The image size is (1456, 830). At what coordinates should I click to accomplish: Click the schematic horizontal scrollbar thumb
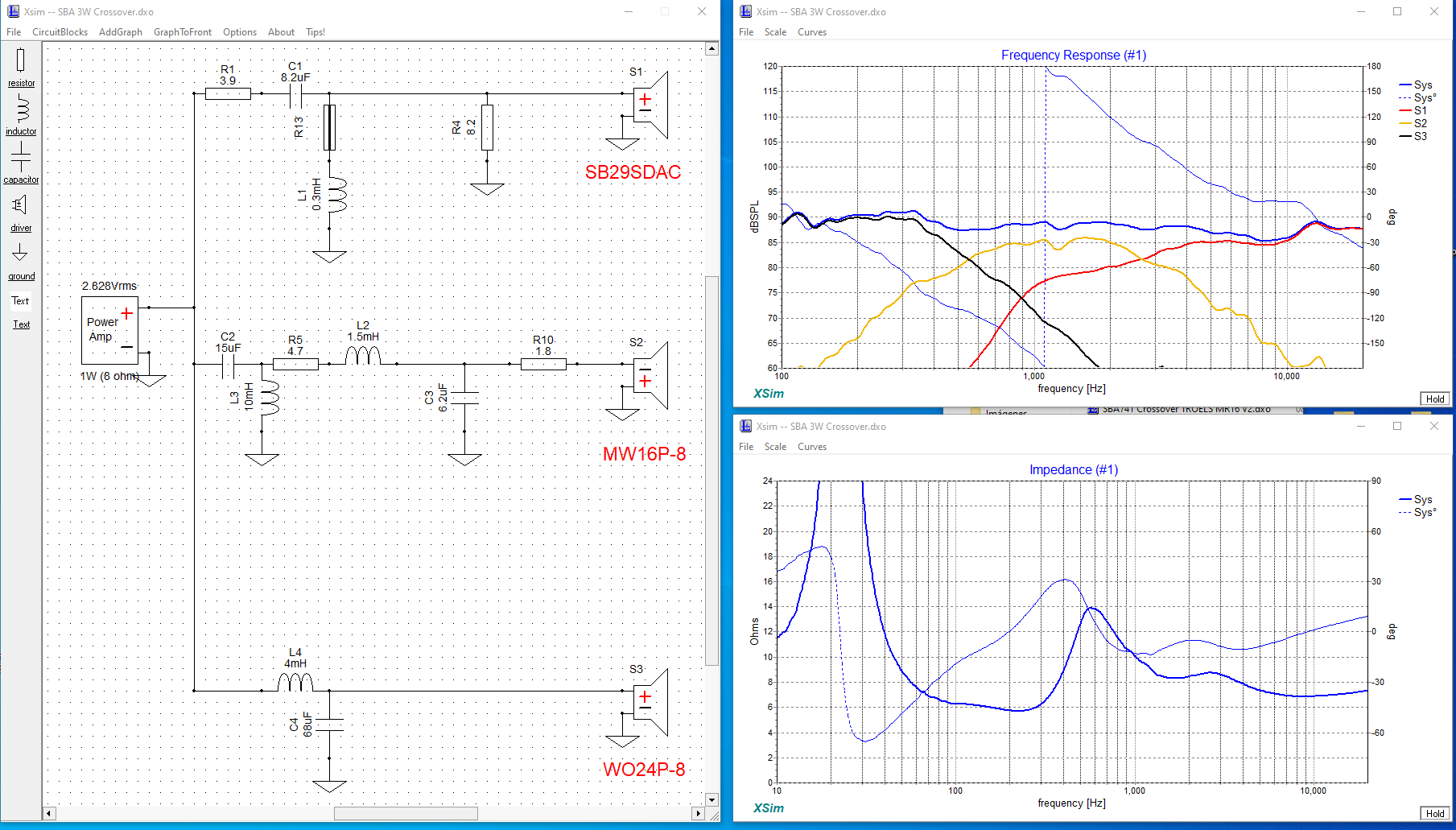(406, 813)
